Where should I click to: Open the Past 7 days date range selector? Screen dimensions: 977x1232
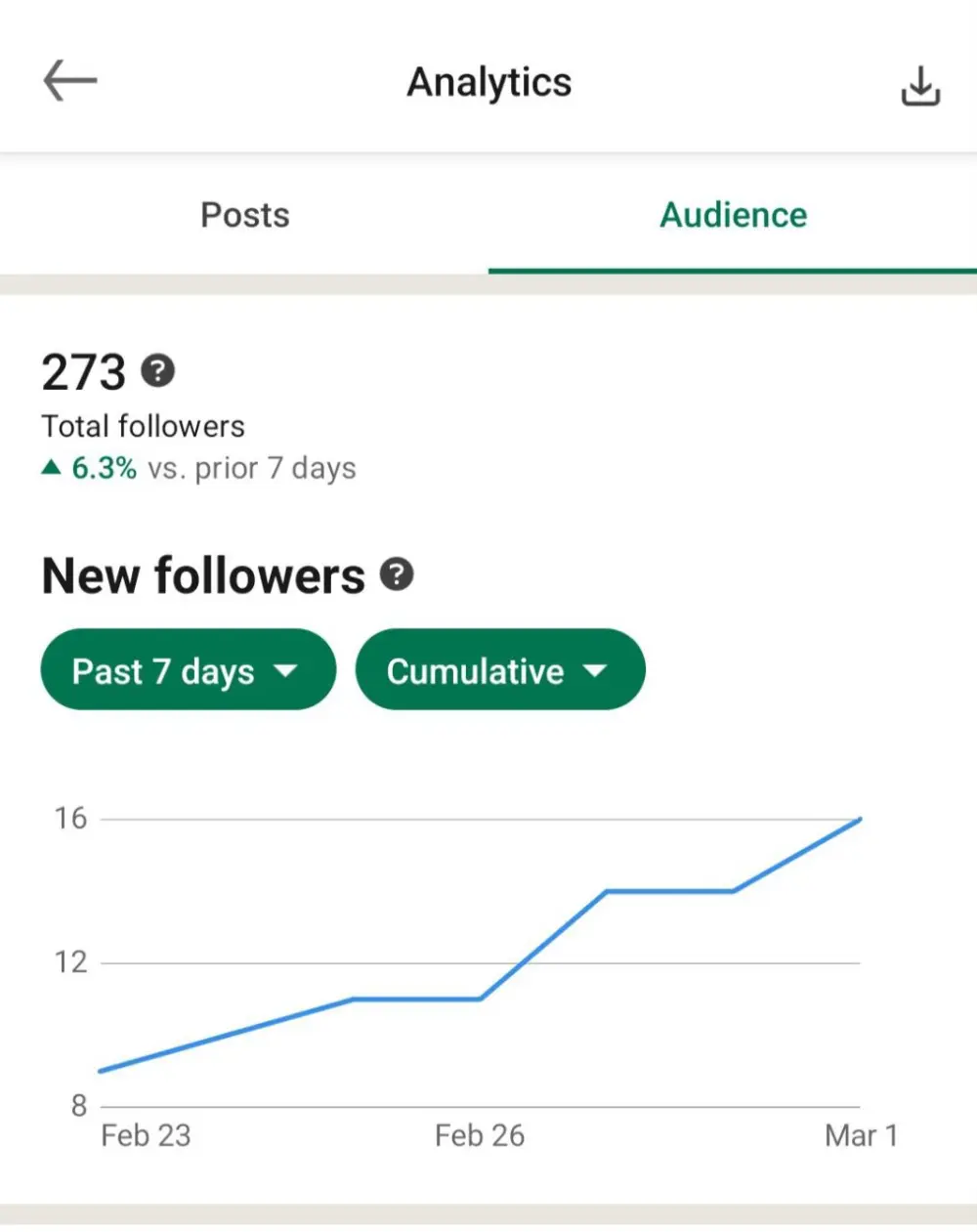tap(187, 670)
